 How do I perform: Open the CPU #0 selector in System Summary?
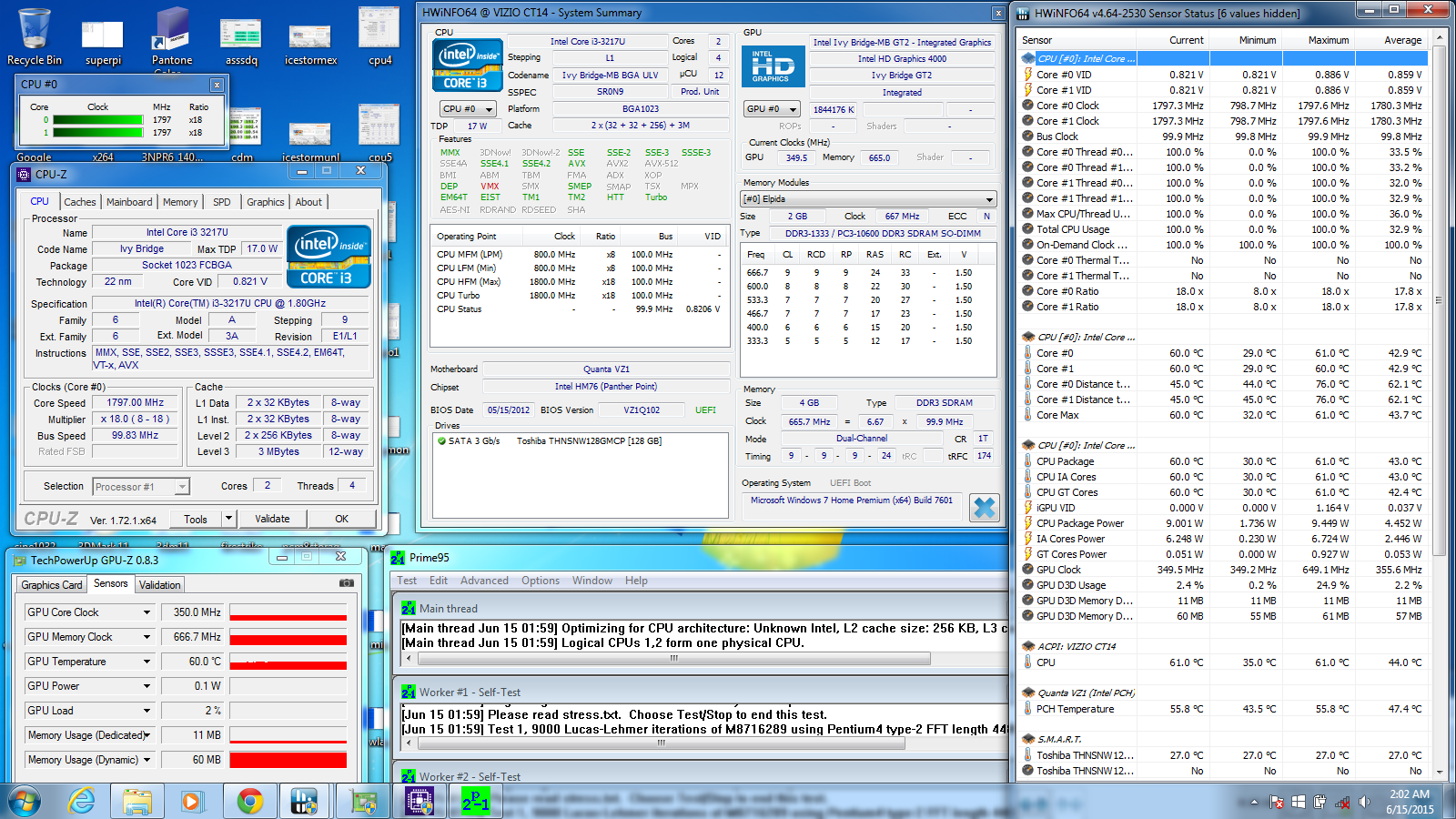point(468,108)
